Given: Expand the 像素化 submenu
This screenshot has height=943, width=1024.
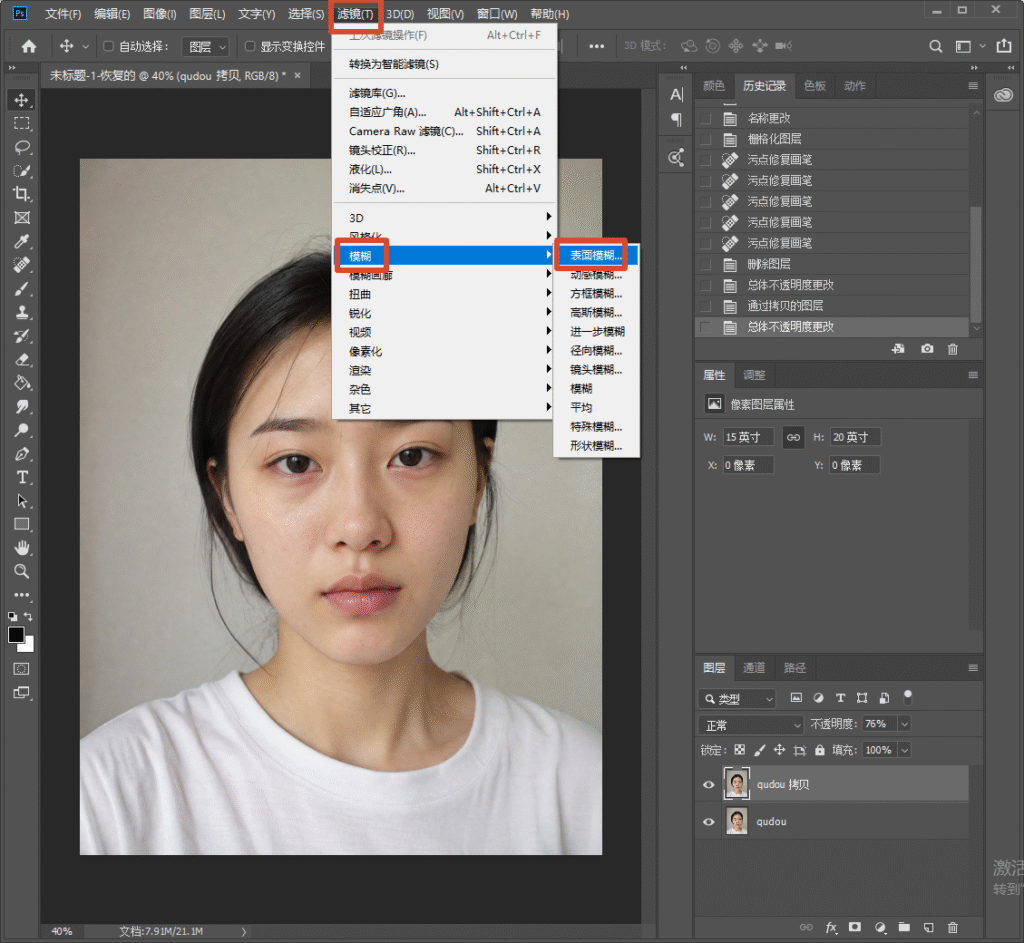Looking at the screenshot, I should (444, 351).
